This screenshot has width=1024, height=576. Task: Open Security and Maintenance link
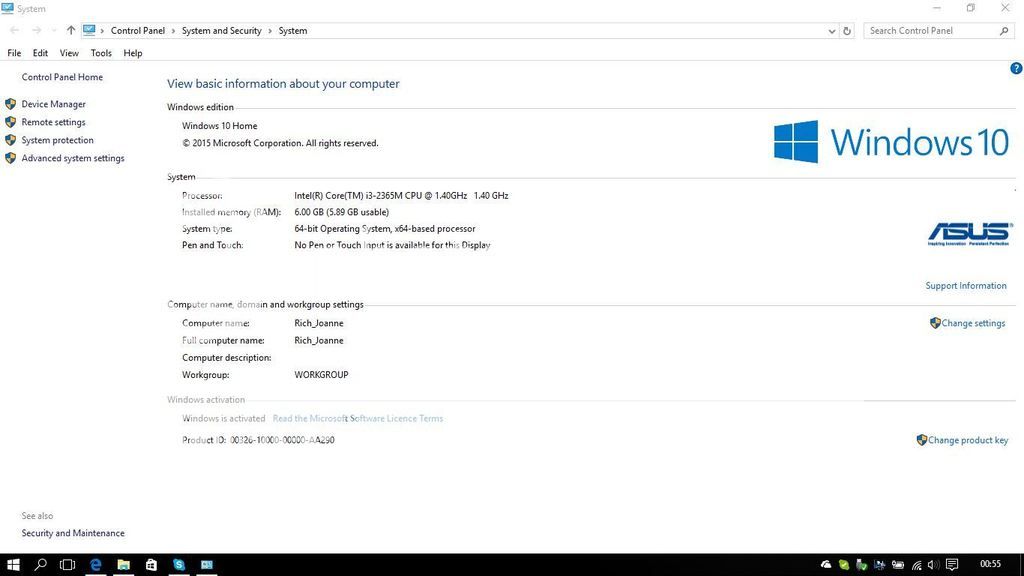tap(72, 533)
